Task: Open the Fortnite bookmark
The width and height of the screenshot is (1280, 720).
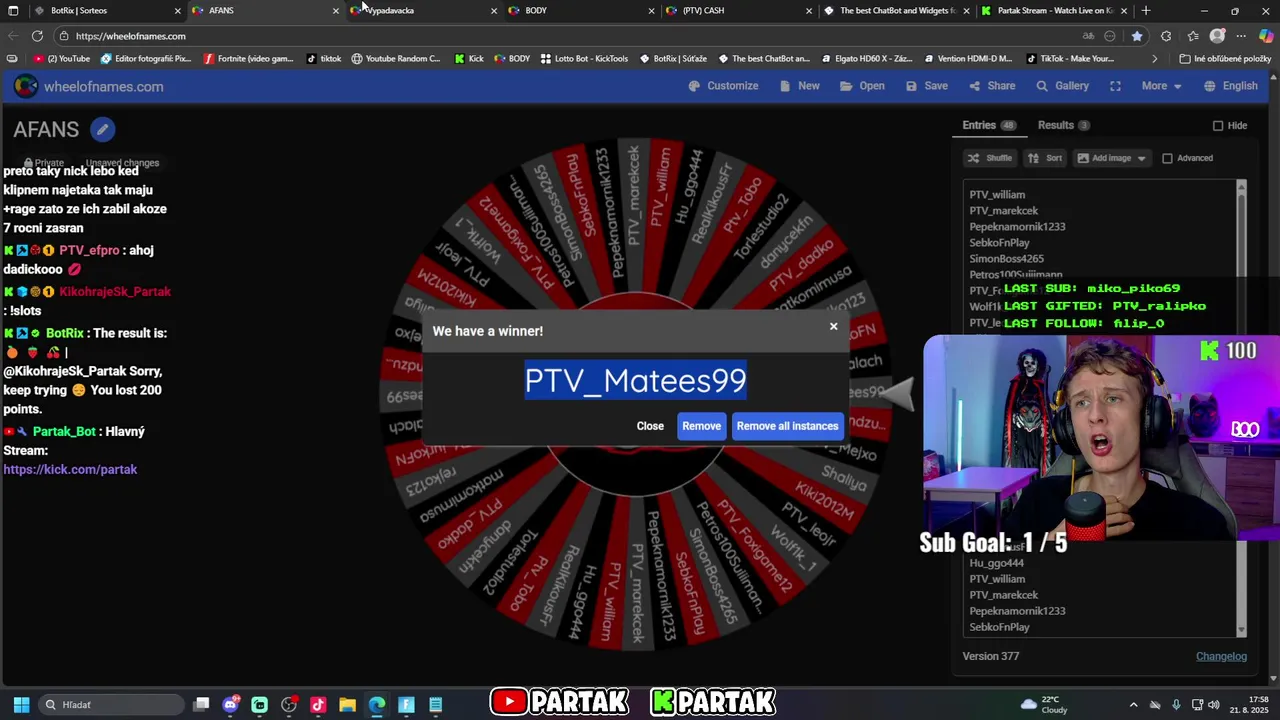Action: (248, 59)
